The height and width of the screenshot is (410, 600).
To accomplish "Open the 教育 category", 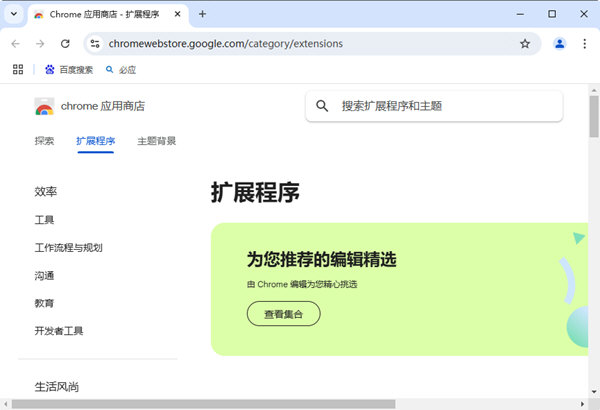I will coord(44,303).
